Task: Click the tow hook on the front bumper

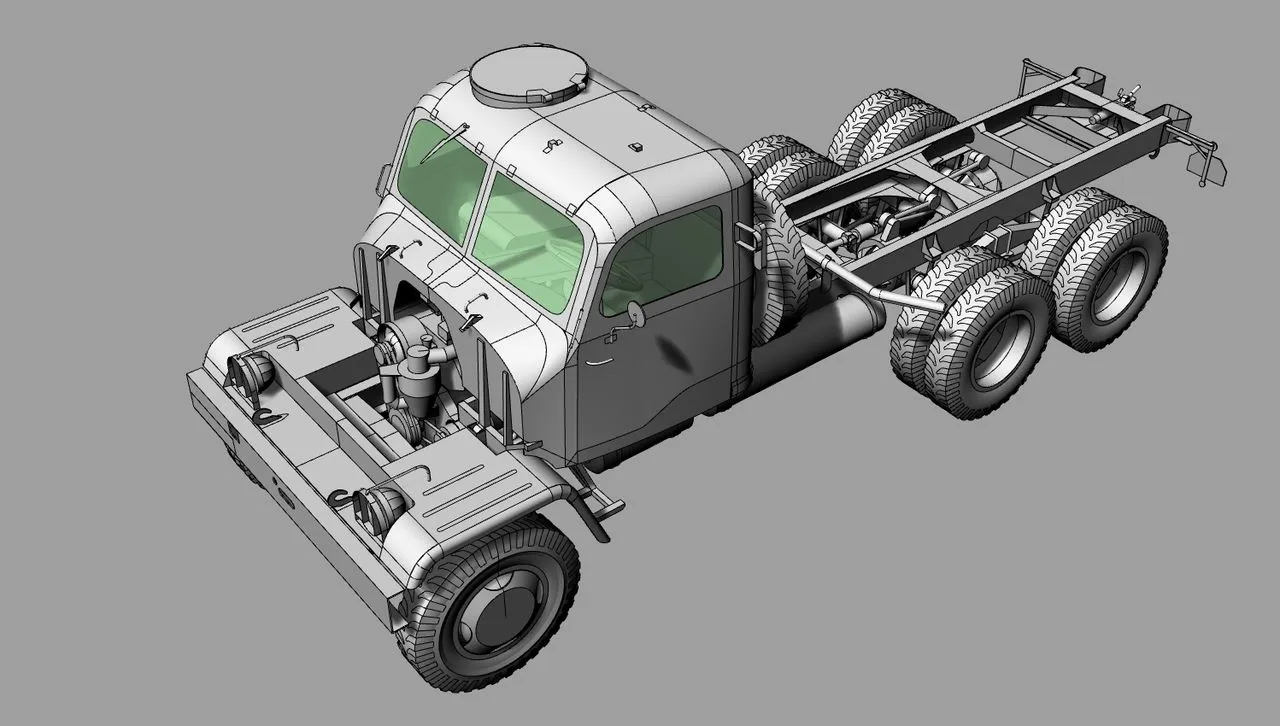Action: pos(339,496)
